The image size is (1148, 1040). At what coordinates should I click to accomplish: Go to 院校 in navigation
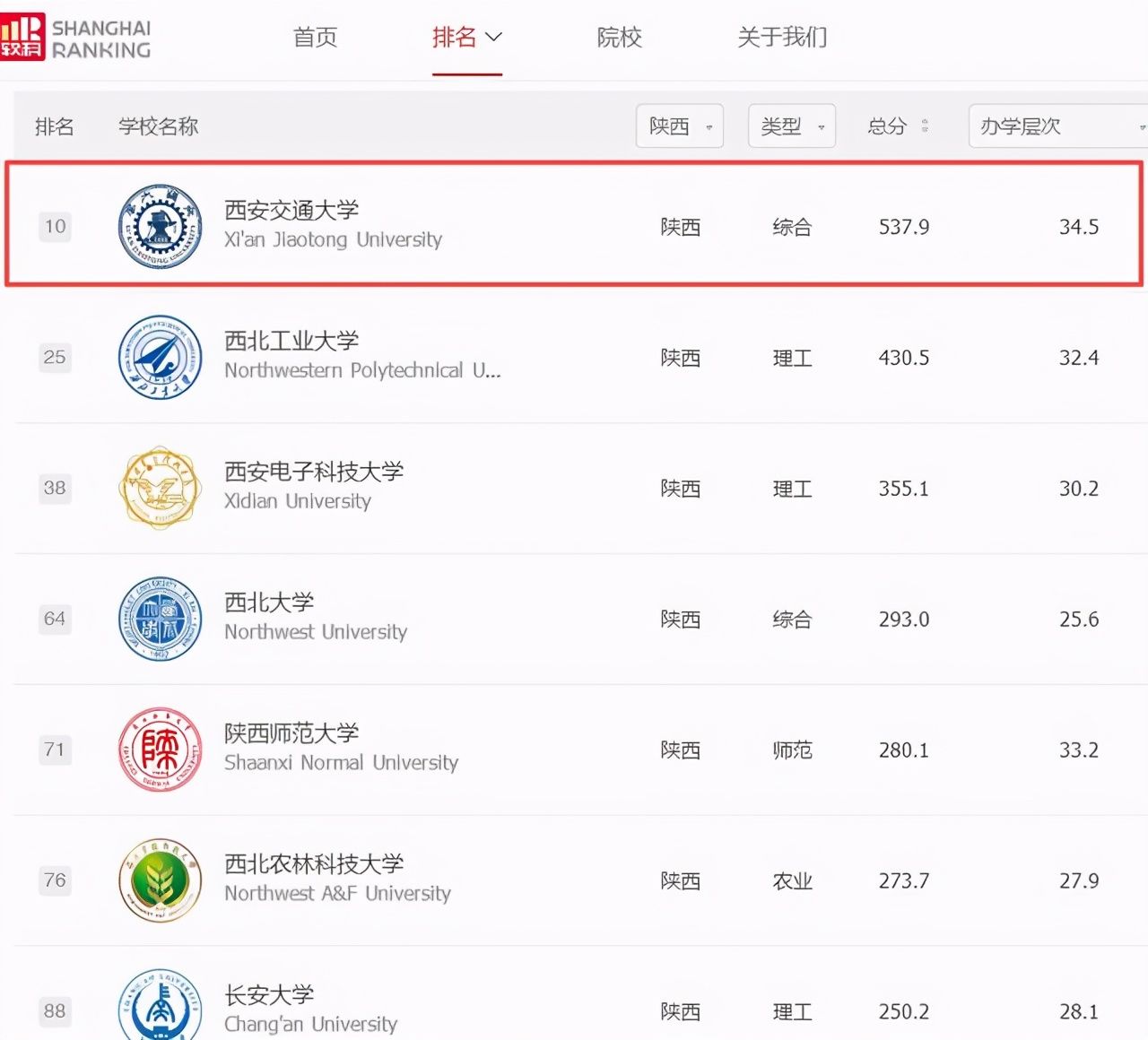[x=619, y=38]
